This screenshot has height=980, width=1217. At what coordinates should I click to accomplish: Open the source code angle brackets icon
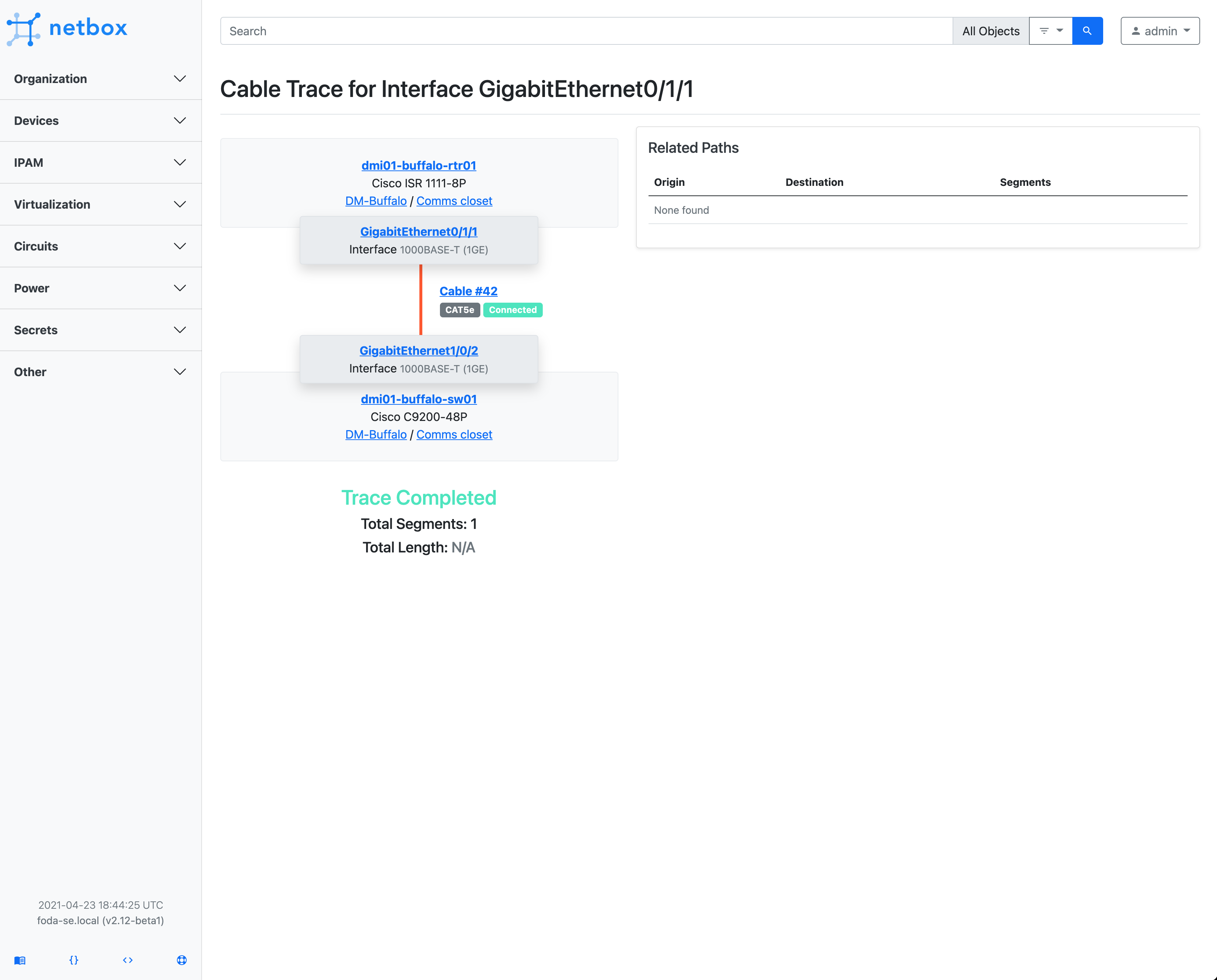tap(127, 960)
